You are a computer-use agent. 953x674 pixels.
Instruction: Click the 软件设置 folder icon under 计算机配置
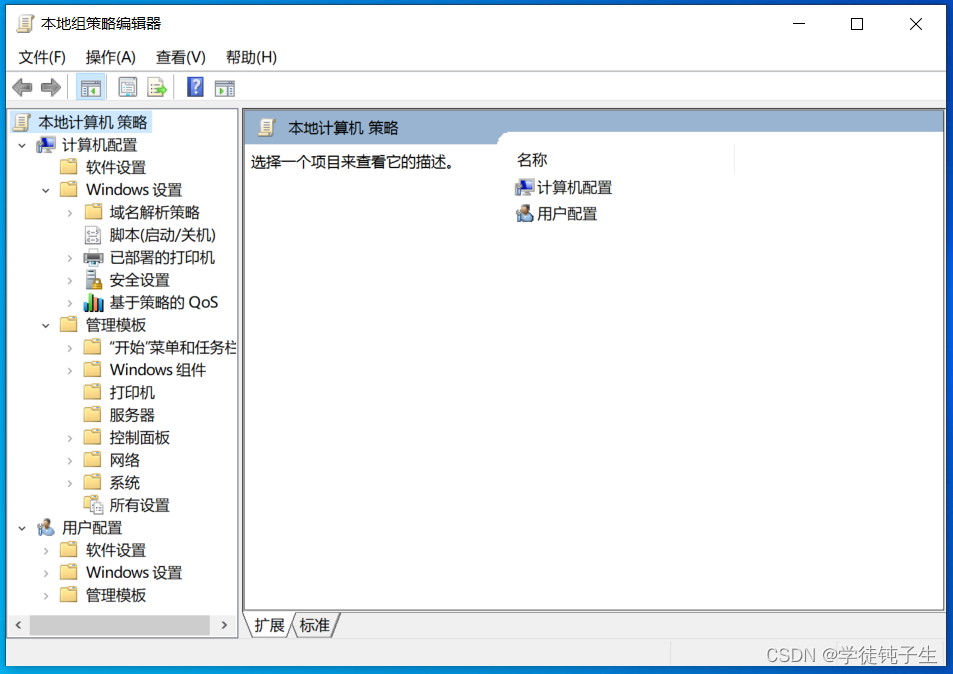click(69, 167)
